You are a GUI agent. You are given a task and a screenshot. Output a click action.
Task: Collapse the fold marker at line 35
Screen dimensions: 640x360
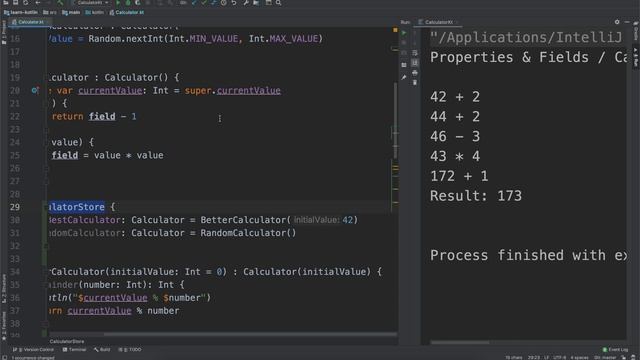(x=46, y=285)
